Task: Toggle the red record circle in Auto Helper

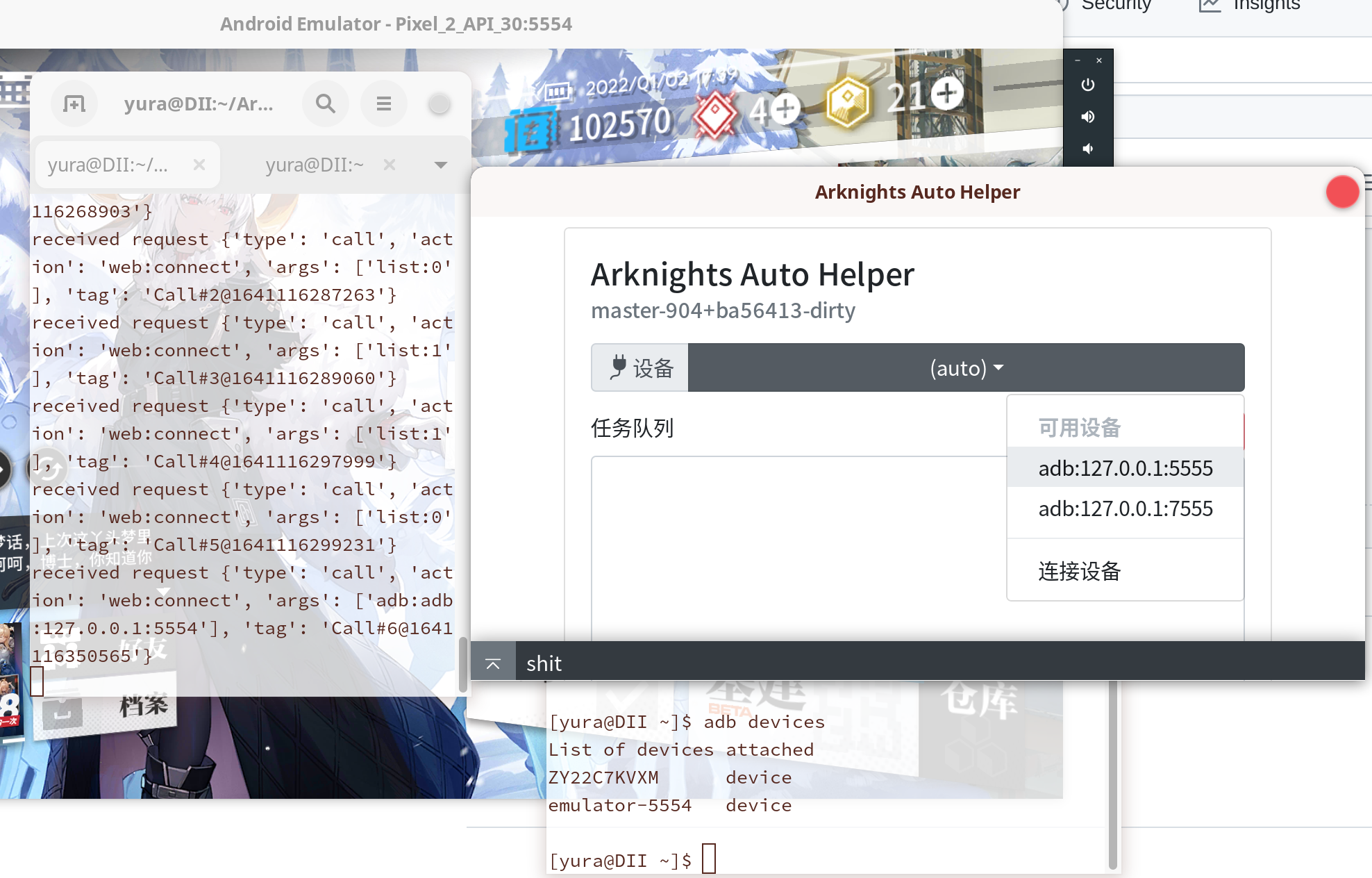Action: pyautogui.click(x=1341, y=192)
